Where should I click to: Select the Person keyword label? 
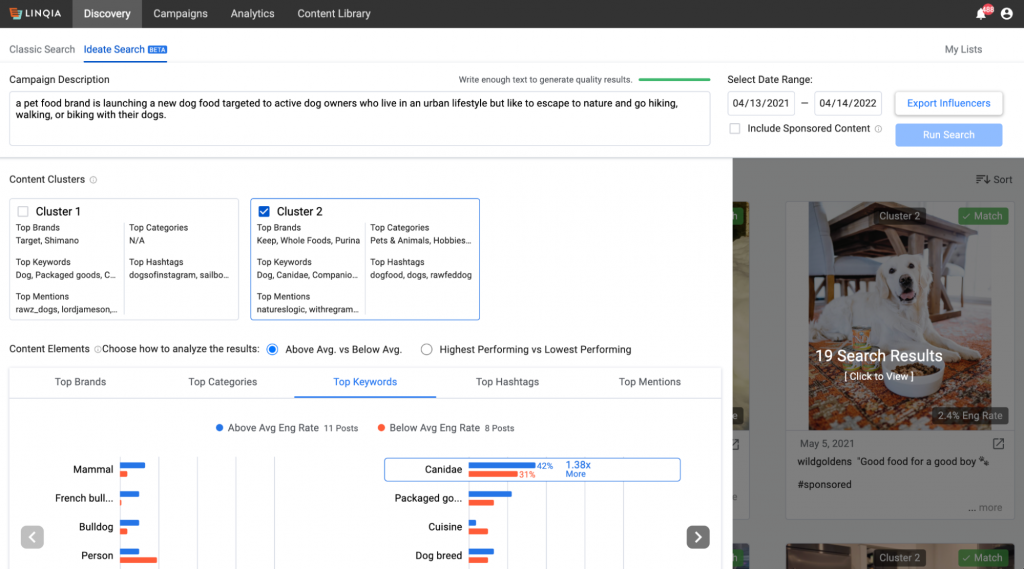(97, 556)
